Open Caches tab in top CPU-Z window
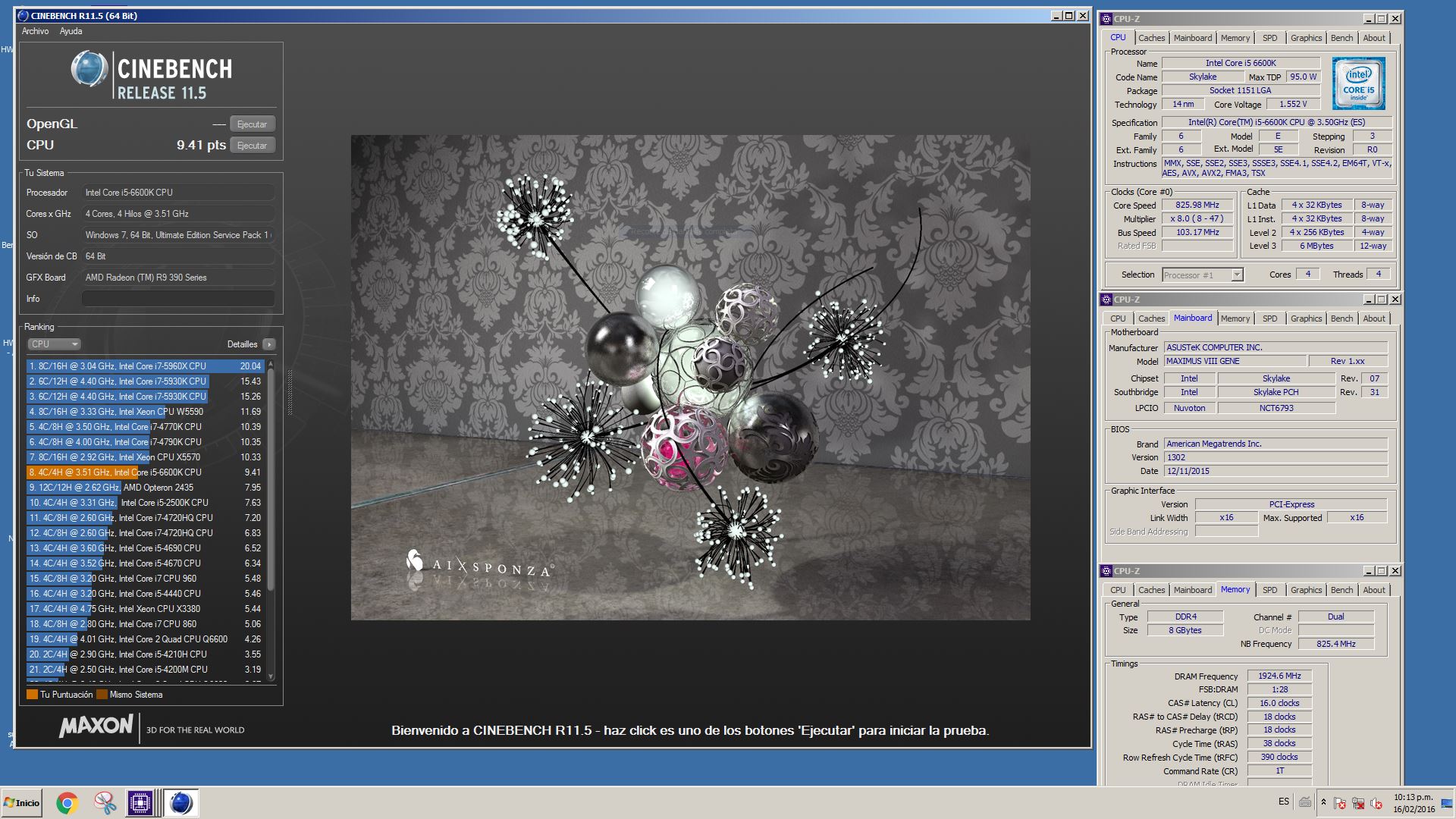Viewport: 1456px width, 819px height. (1151, 38)
